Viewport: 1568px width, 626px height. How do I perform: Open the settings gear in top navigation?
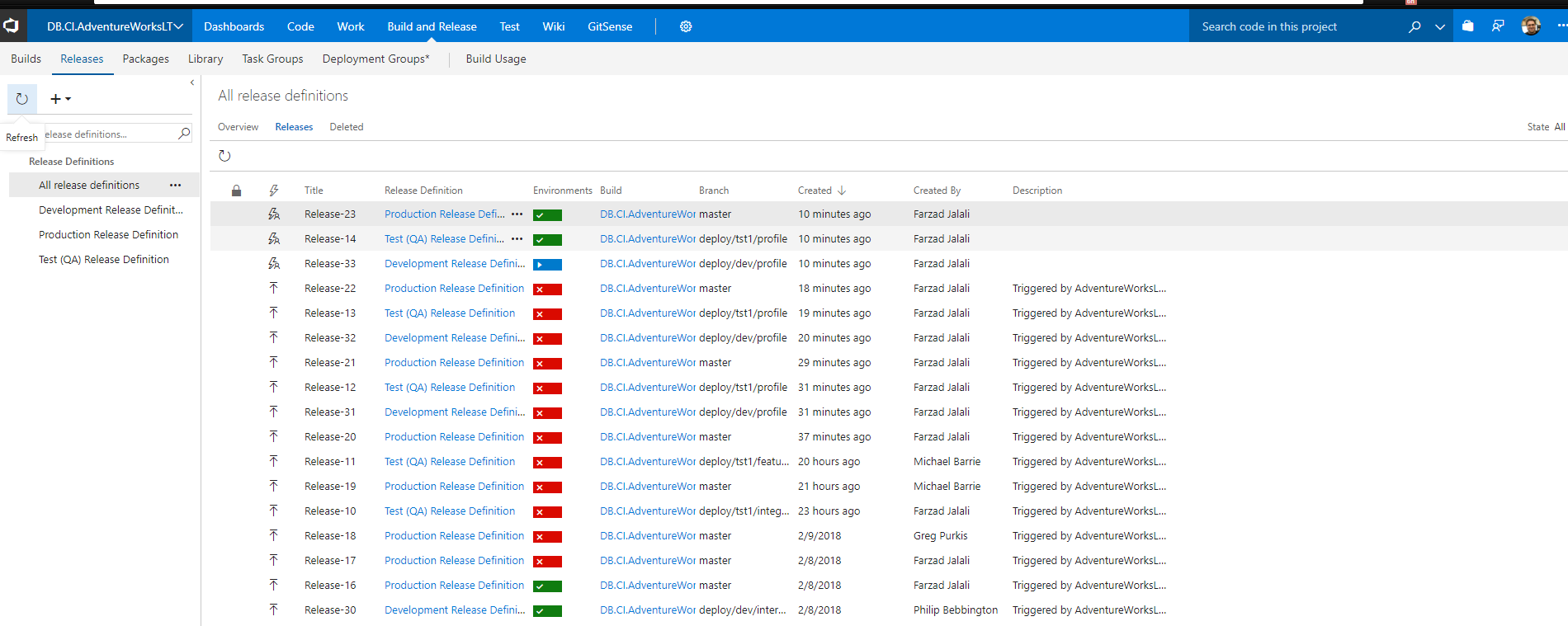coord(685,26)
